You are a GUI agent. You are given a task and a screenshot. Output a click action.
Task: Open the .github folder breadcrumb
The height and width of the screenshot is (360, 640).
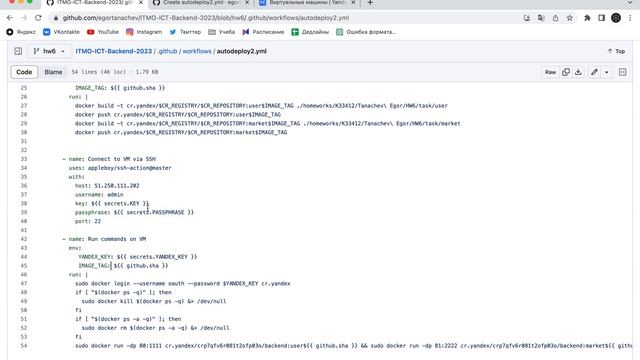coord(167,51)
